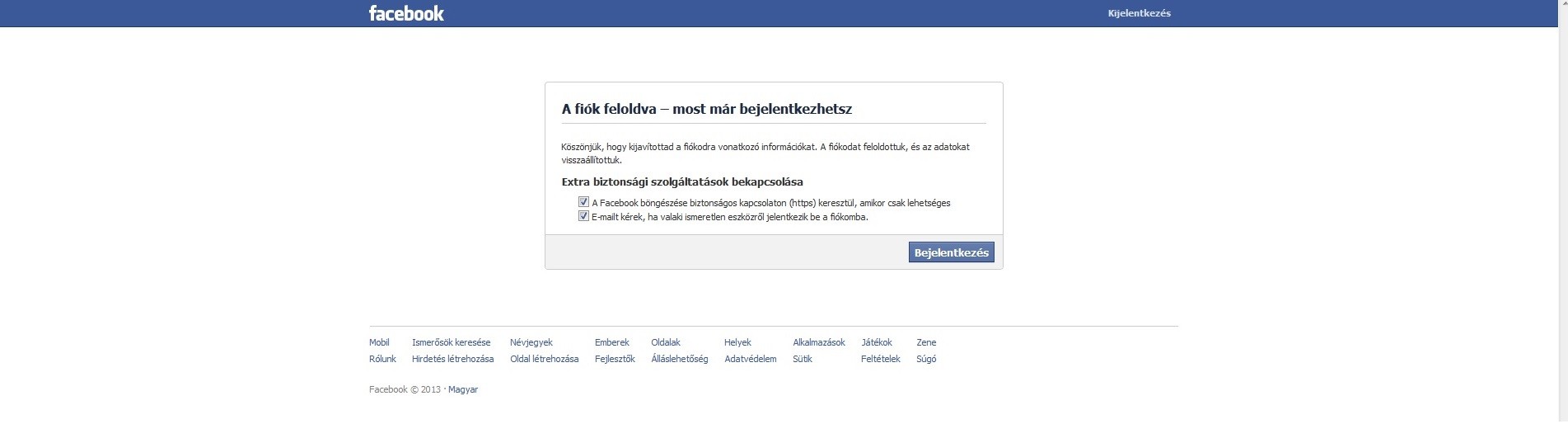Select Oldalak in the footer
1568x438 pixels.
coord(665,342)
